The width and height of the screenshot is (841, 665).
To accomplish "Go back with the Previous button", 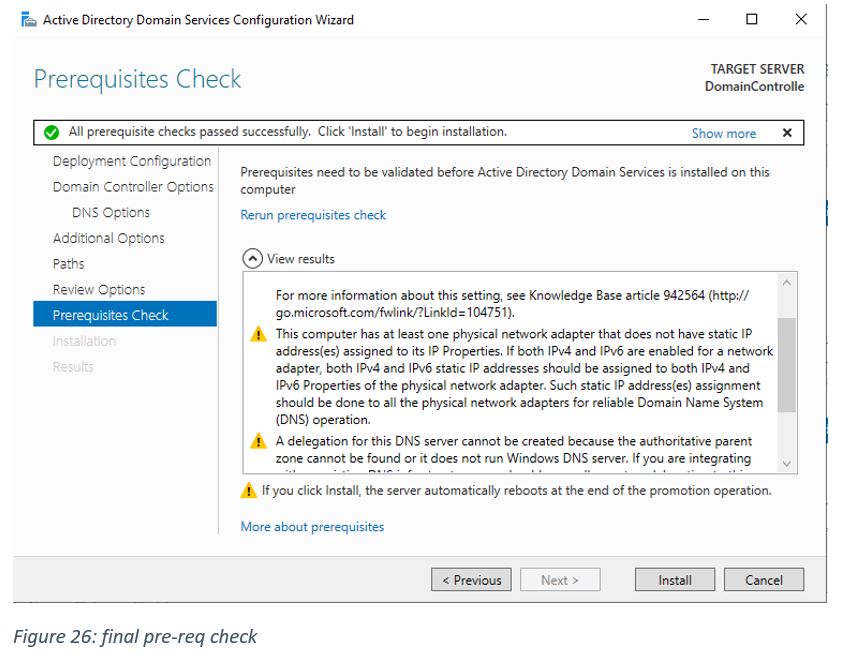I will click(x=471, y=580).
